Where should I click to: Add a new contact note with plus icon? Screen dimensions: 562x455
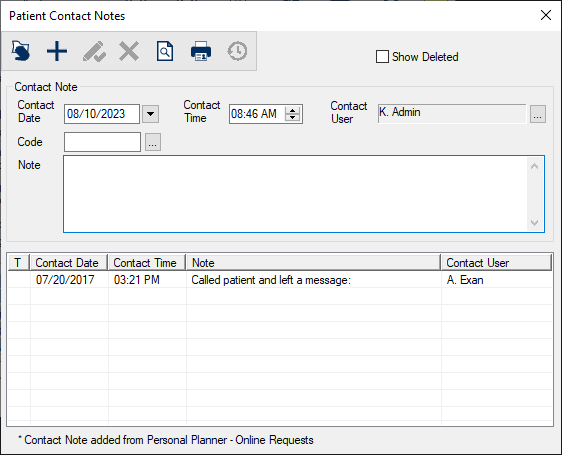57,51
